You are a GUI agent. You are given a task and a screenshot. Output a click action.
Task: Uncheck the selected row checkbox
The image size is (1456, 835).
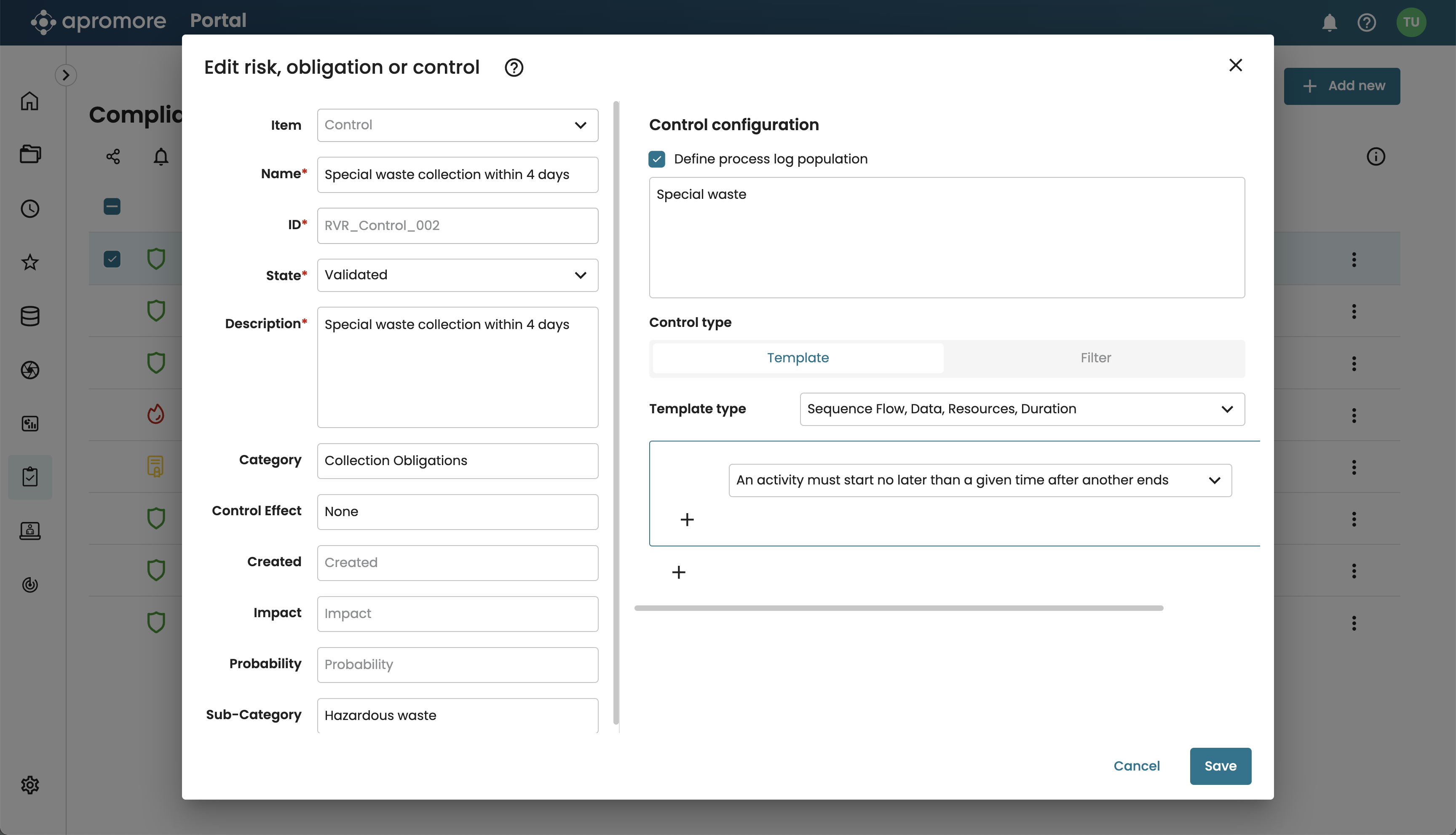(112, 259)
